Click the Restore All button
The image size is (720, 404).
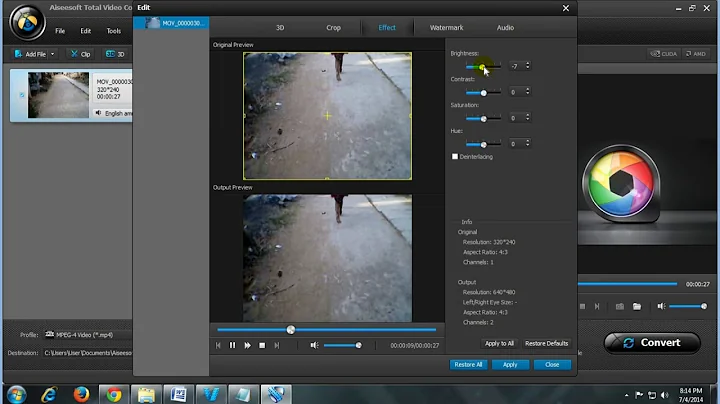pos(468,365)
